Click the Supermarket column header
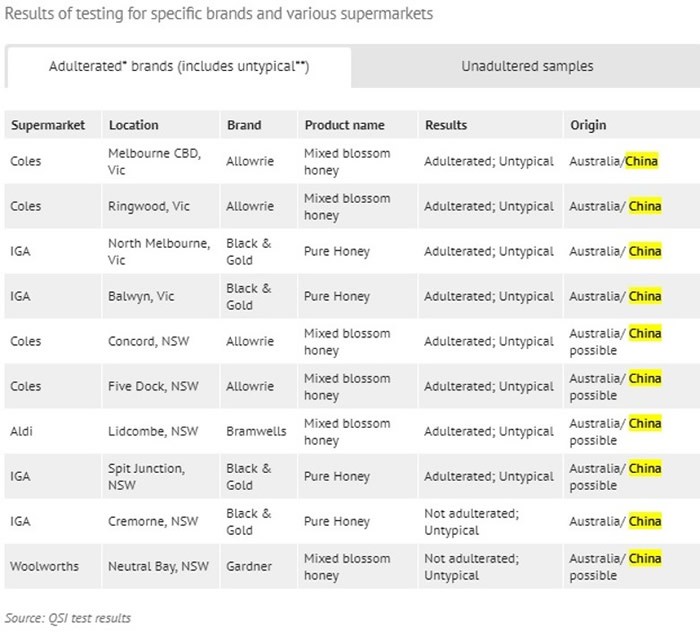Screen dimensions: 700x636 [48, 125]
